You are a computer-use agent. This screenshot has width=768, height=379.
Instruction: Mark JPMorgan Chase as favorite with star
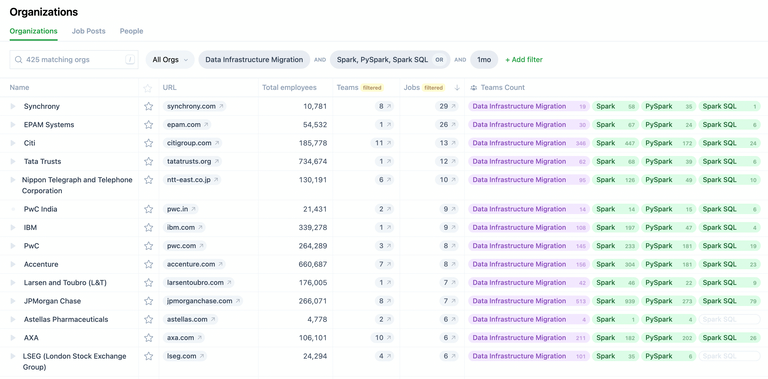coord(148,301)
